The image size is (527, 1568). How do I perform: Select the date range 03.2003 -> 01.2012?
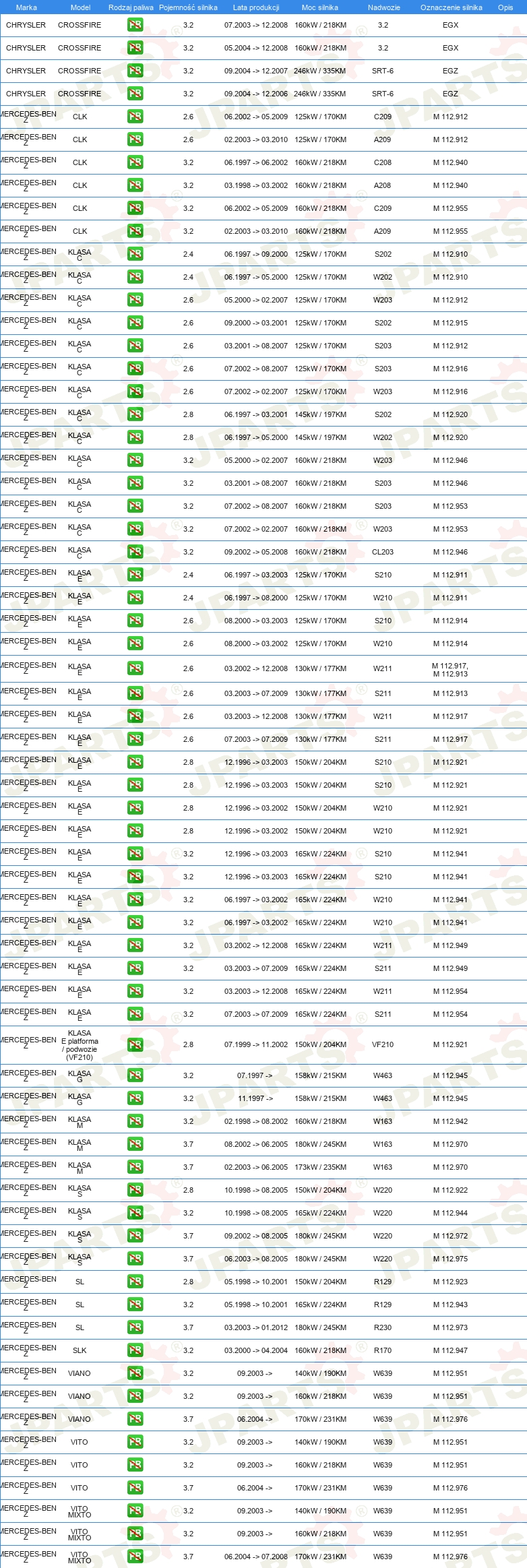tap(256, 1327)
